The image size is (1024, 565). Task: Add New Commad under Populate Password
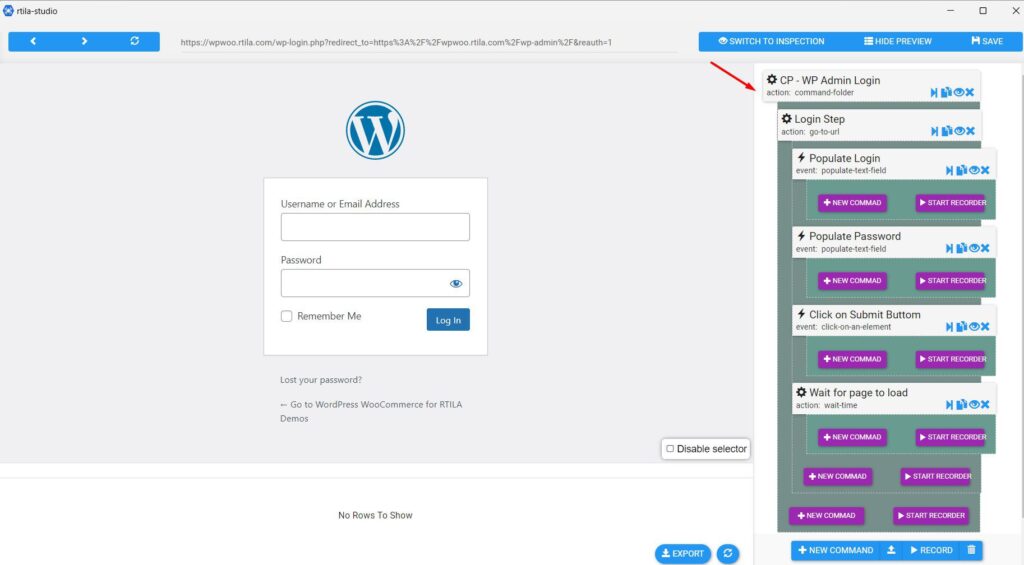pyautogui.click(x=852, y=281)
